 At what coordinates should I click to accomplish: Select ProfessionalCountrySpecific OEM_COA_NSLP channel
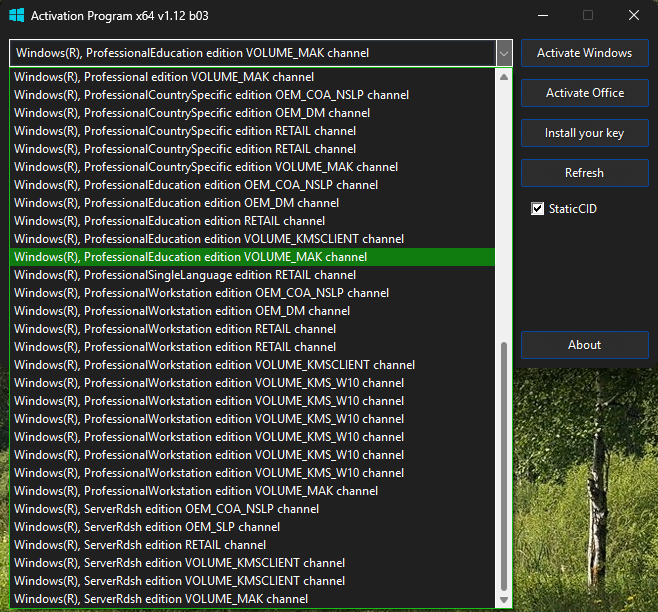(252, 95)
